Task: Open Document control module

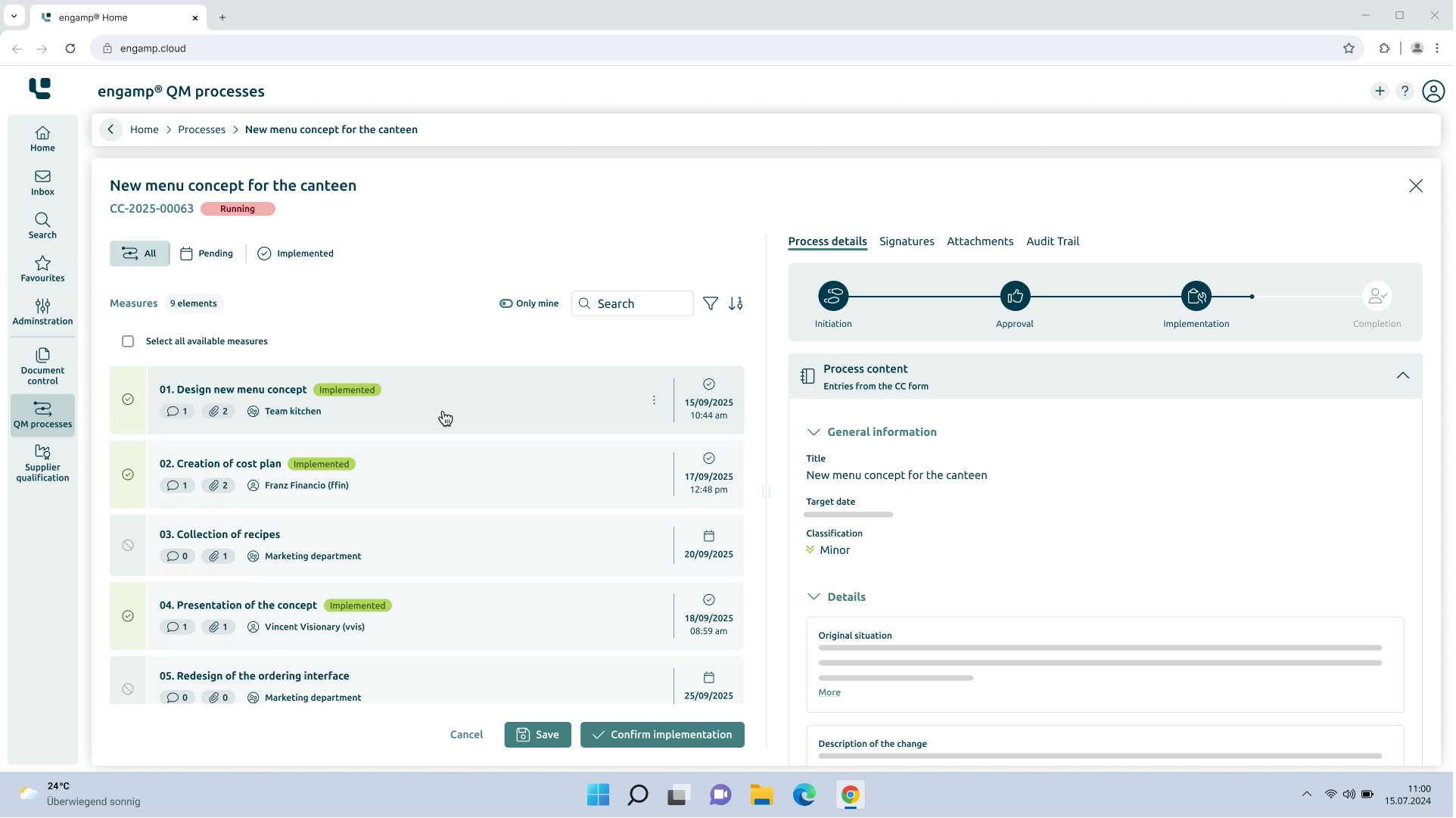Action: pyautogui.click(x=42, y=366)
